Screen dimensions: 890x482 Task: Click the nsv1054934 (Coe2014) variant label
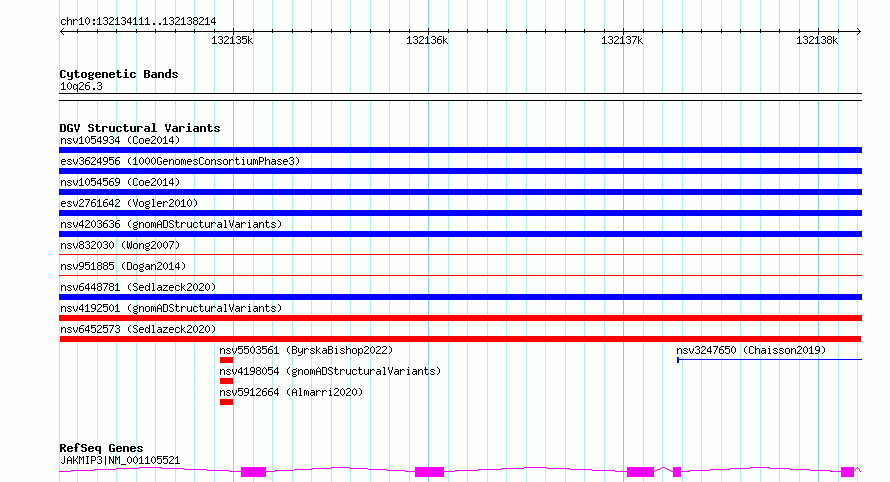120,140
